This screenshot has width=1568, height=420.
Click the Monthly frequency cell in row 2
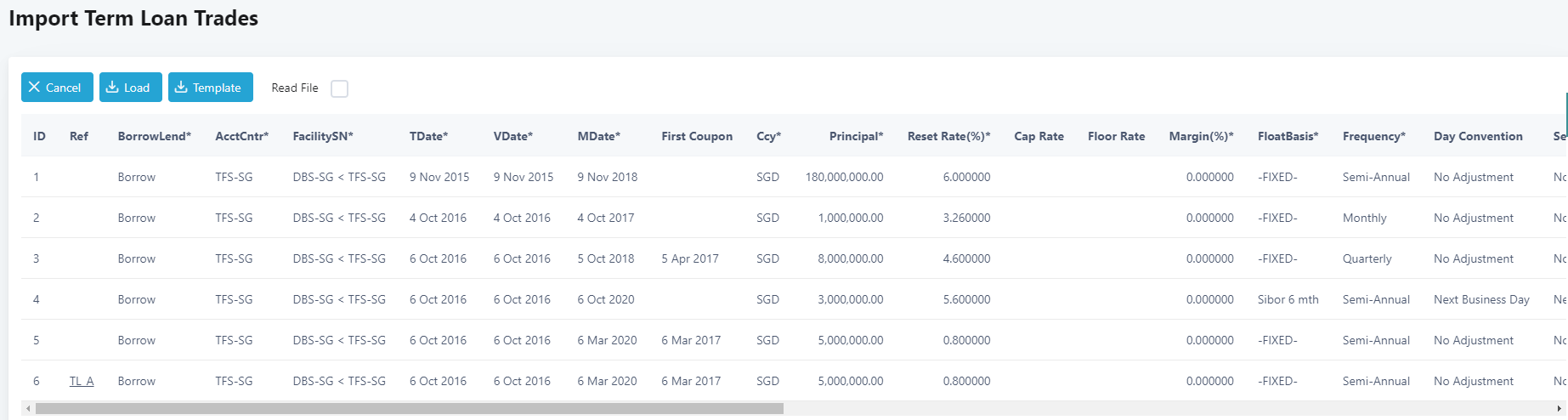pos(1364,218)
